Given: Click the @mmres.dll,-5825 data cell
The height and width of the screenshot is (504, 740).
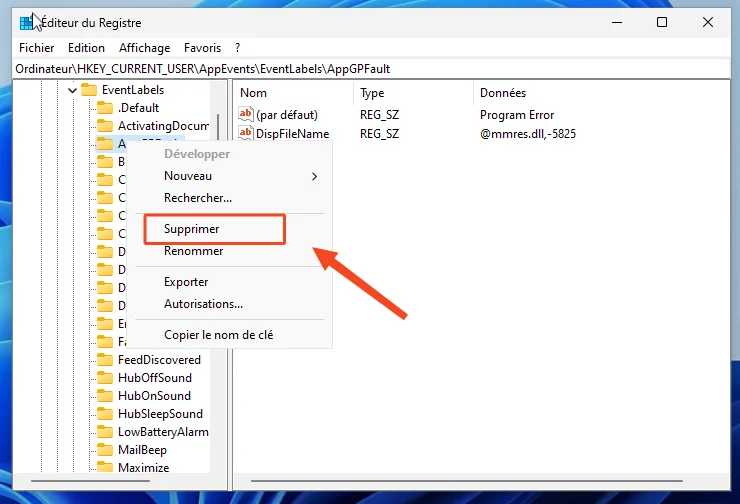Looking at the screenshot, I should coord(528,134).
